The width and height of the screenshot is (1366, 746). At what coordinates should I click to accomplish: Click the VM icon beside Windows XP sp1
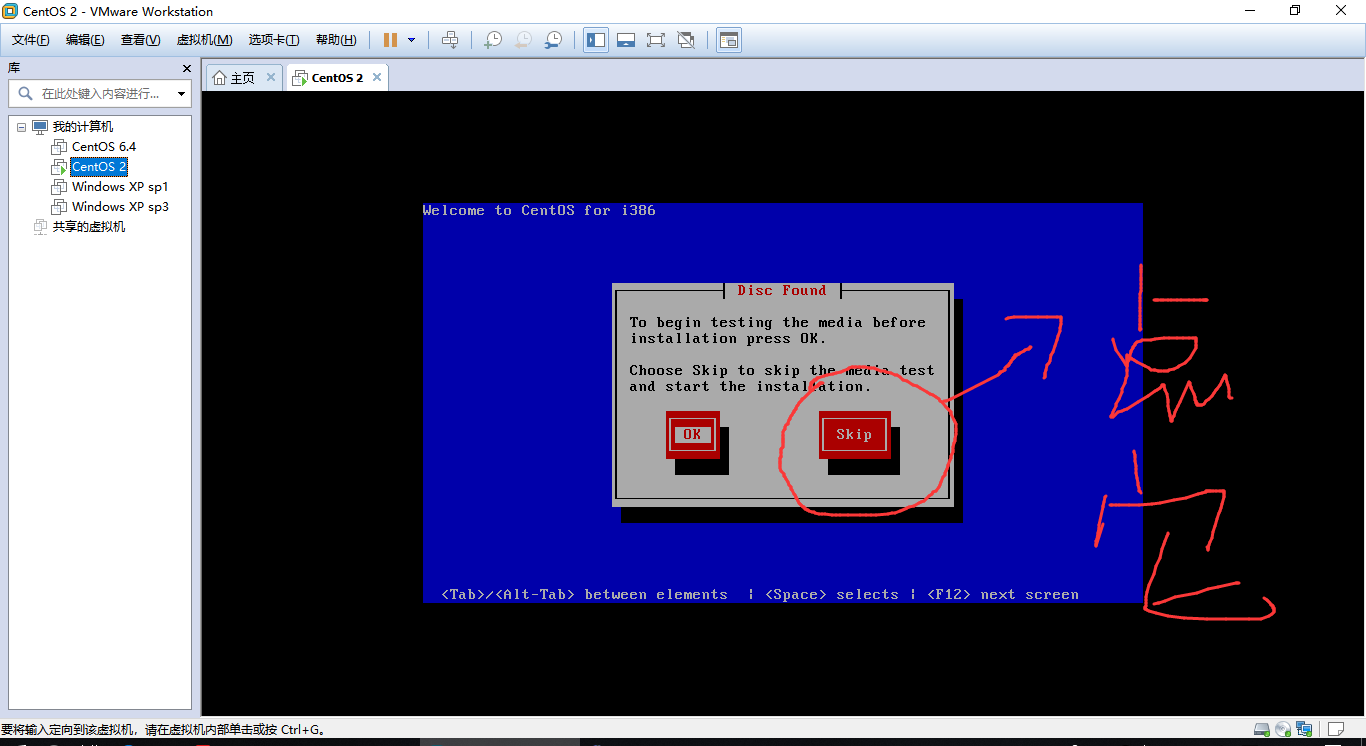pyautogui.click(x=59, y=187)
